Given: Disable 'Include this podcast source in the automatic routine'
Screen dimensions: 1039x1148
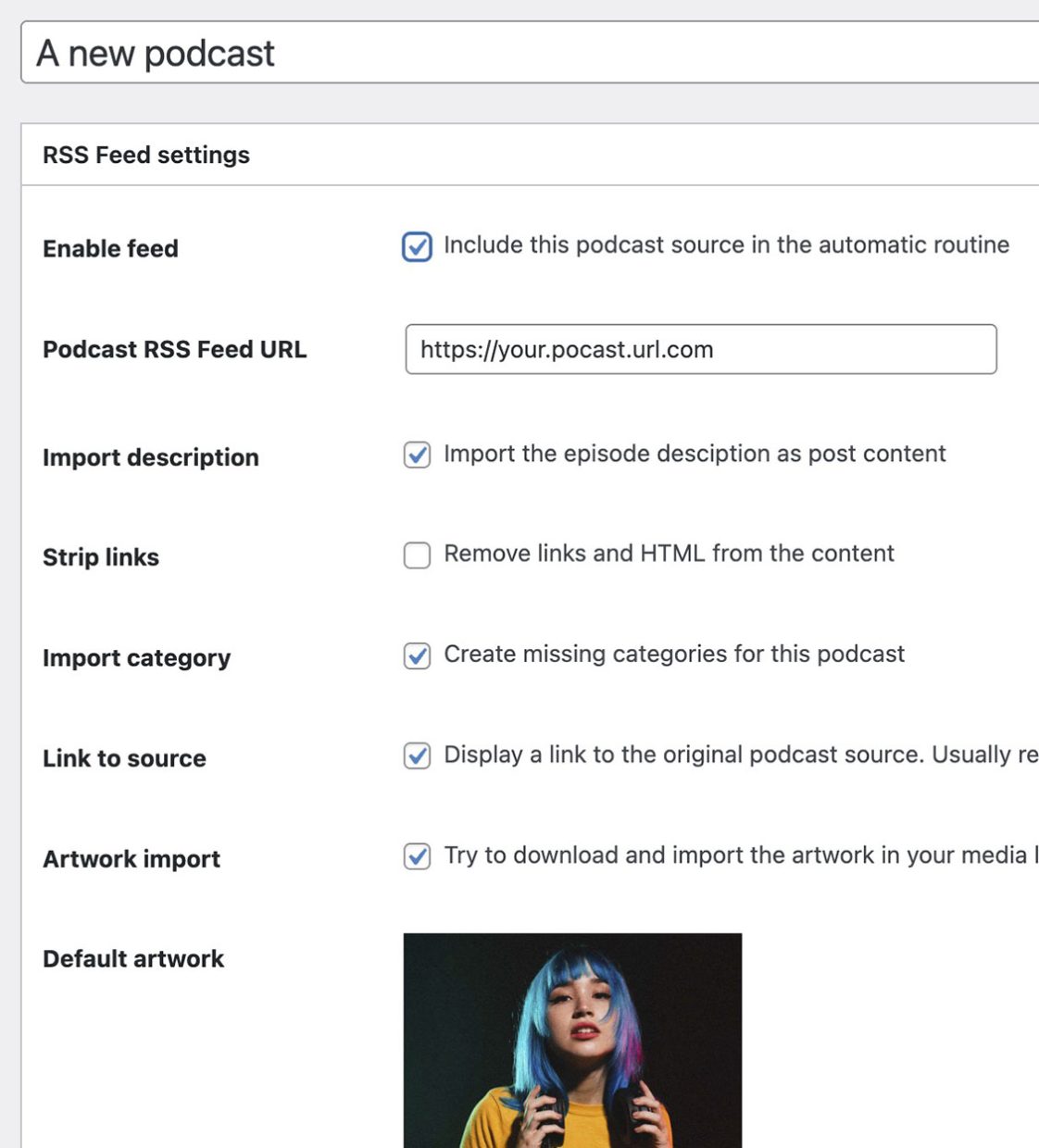Looking at the screenshot, I should tap(418, 247).
